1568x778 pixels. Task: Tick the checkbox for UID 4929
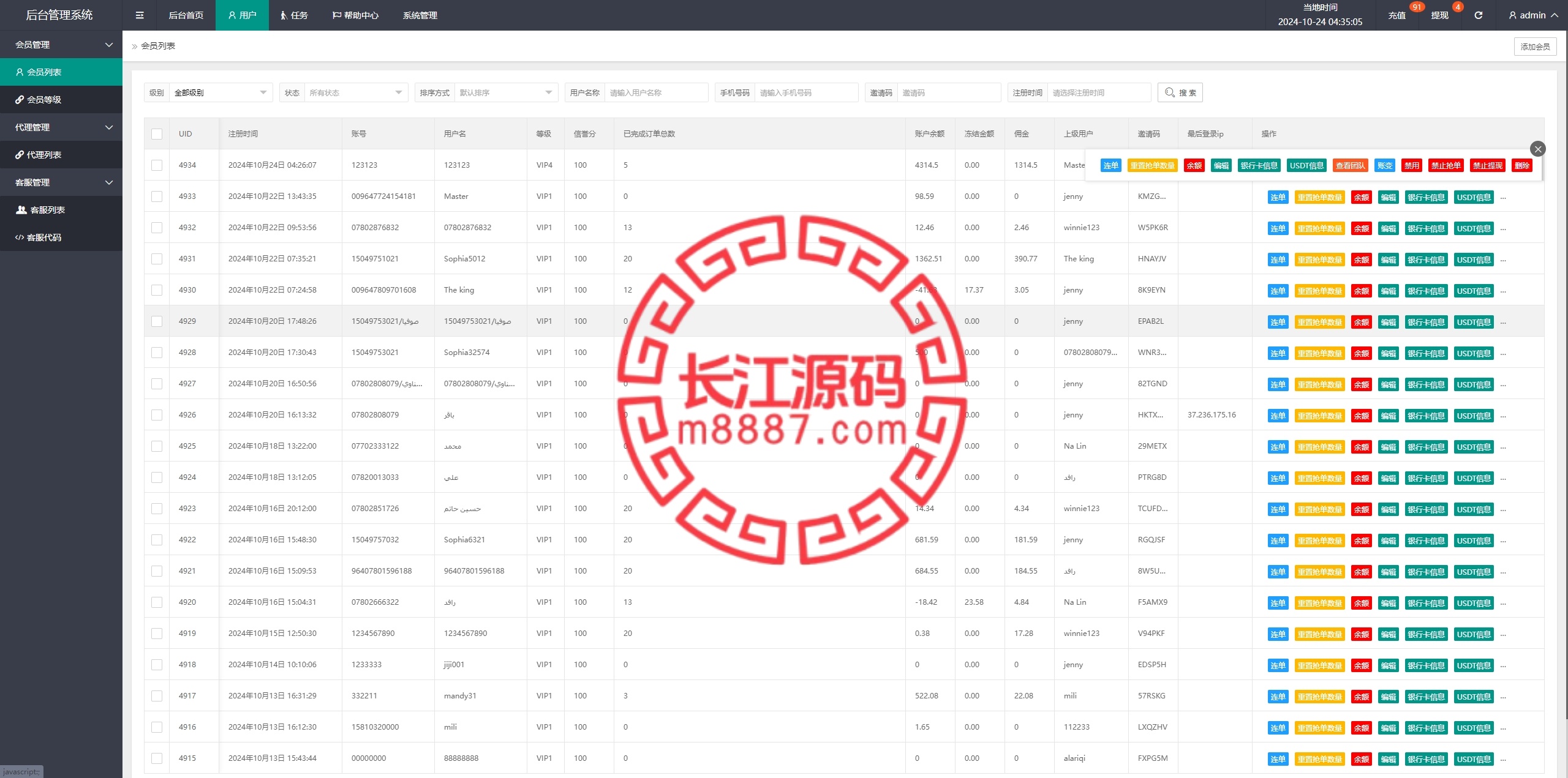click(x=157, y=321)
